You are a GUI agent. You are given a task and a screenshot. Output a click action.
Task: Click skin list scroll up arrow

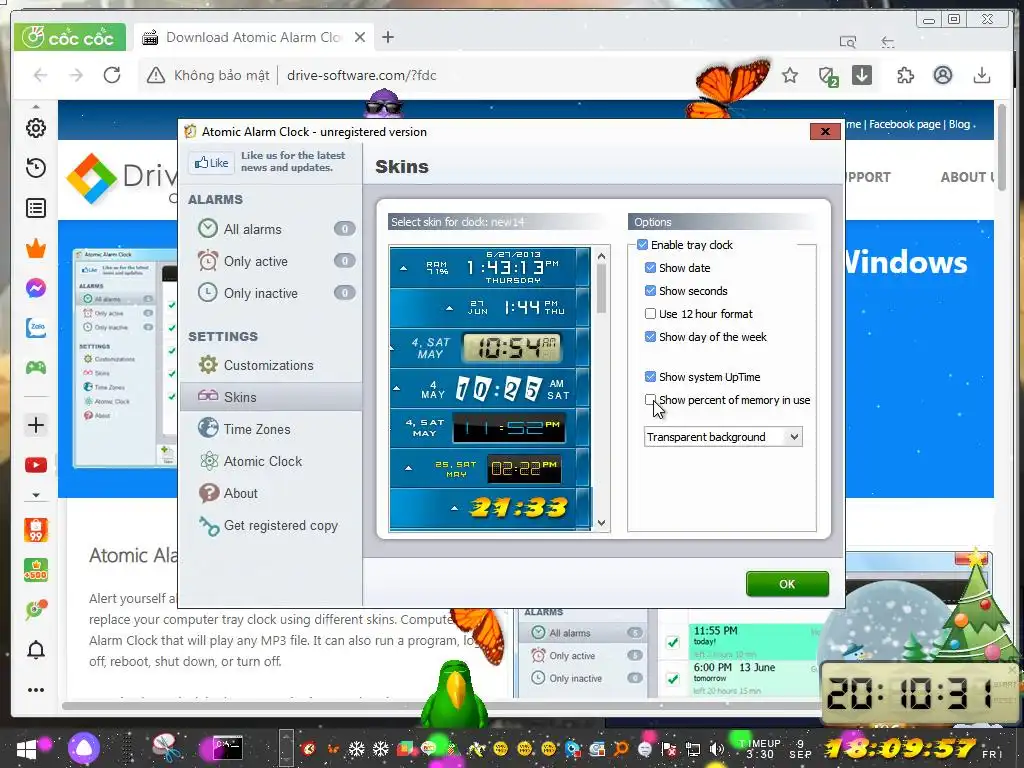click(x=601, y=256)
